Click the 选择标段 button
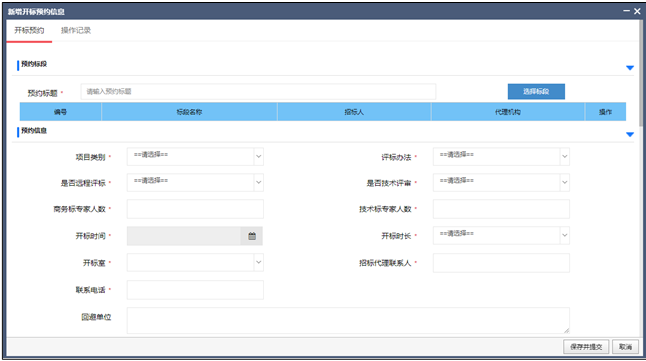Image resolution: width=646 pixels, height=361 pixels. tap(536, 91)
